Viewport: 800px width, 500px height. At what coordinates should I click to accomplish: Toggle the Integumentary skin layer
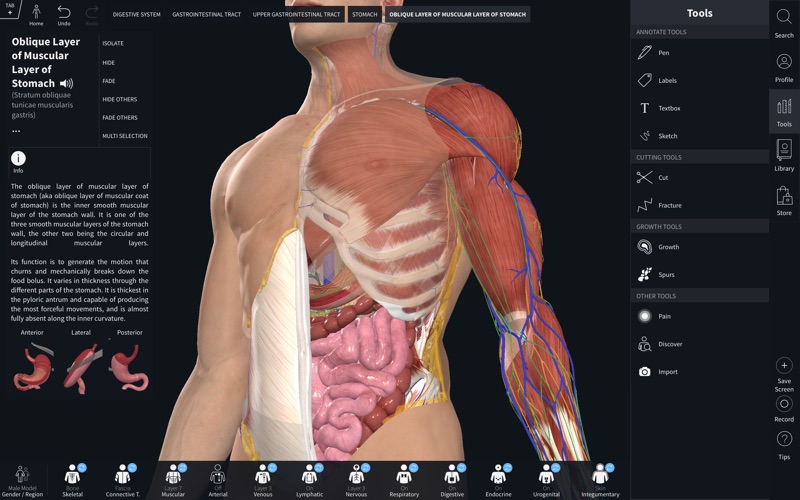[x=601, y=480]
